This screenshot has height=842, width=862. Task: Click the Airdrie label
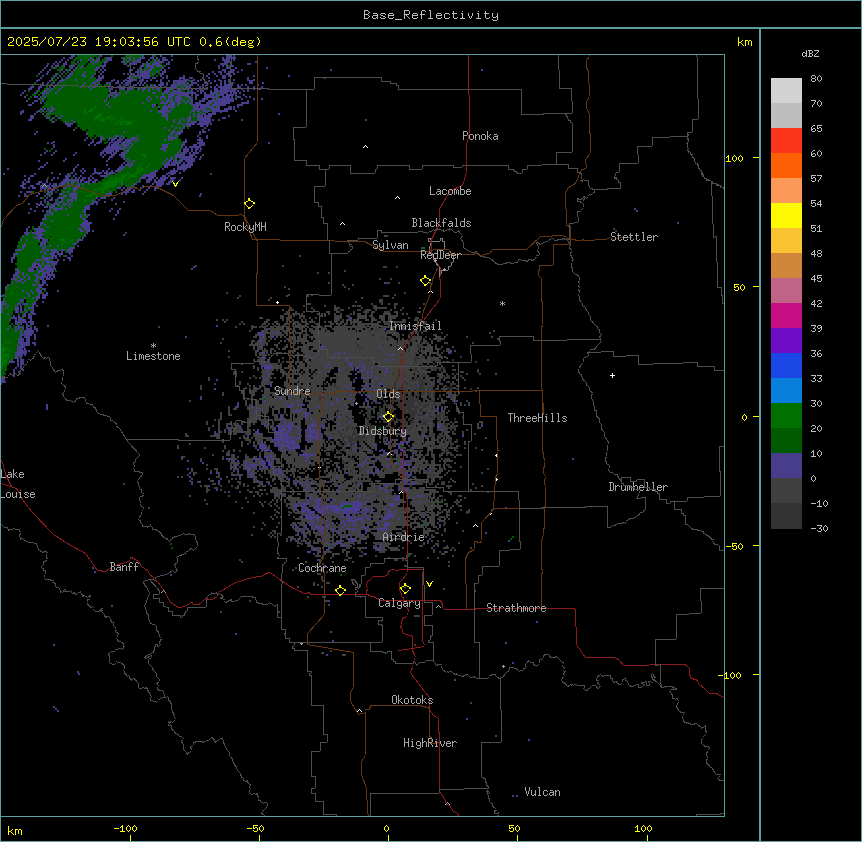coord(404,537)
